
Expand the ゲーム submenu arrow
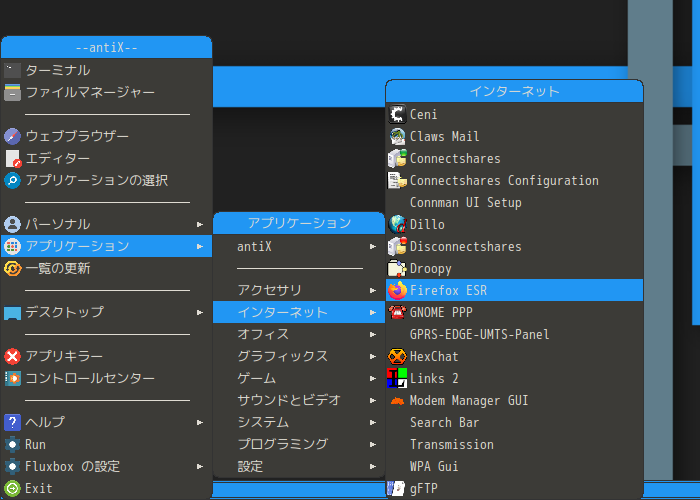click(x=373, y=379)
